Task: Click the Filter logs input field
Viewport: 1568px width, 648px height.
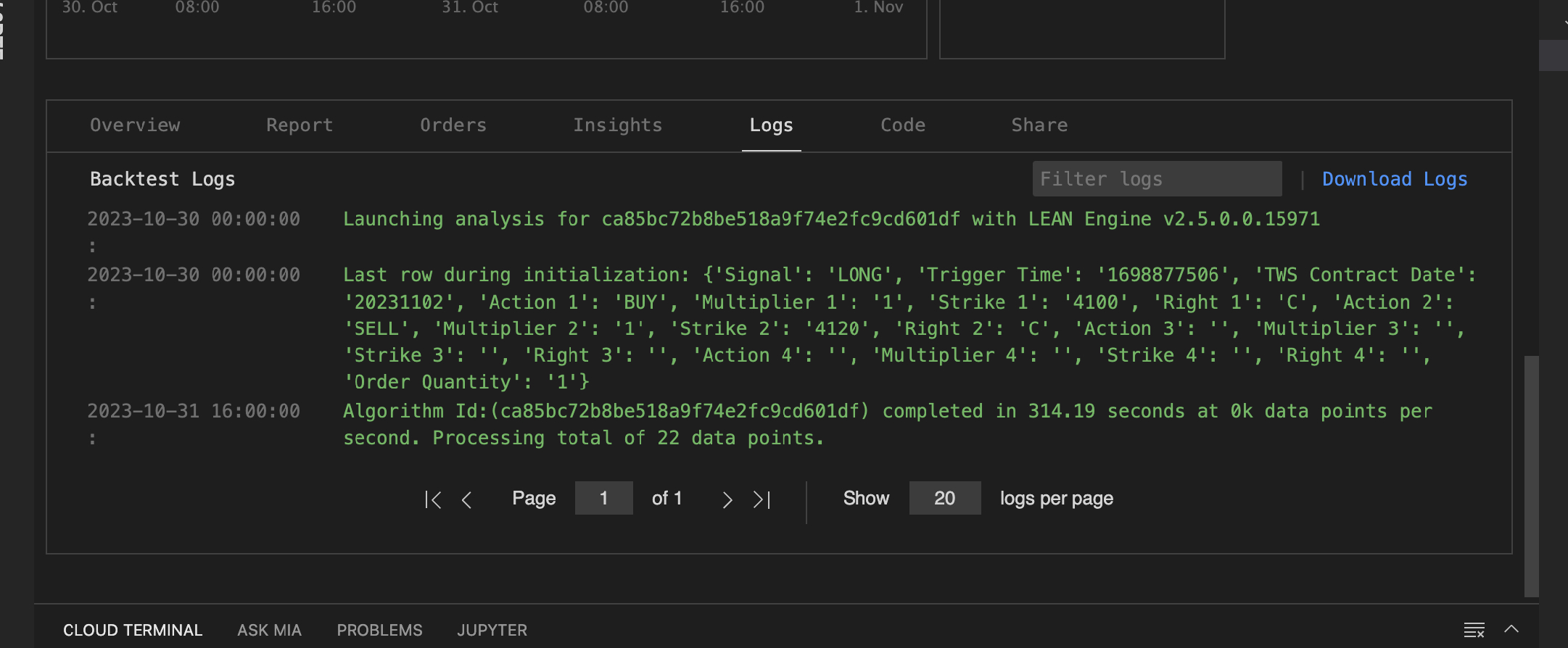Action: 1157,179
